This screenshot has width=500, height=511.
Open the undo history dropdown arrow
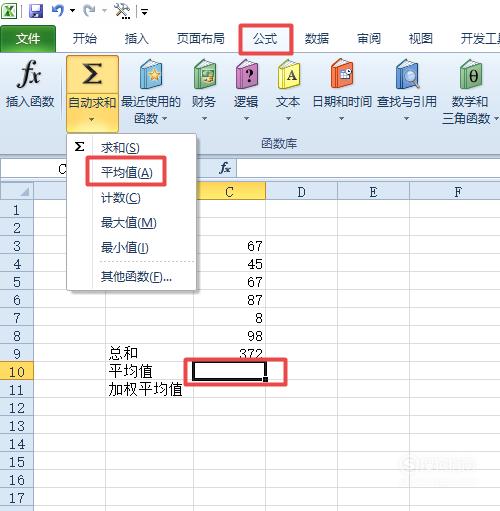[72, 11]
